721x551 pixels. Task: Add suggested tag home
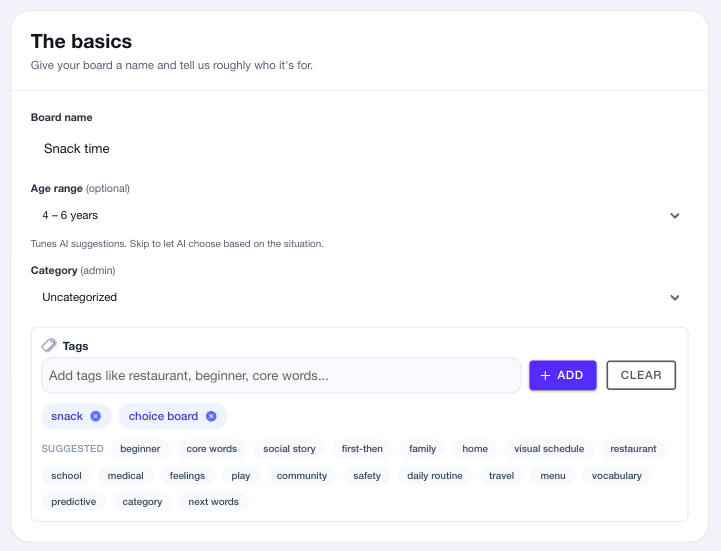pos(475,449)
